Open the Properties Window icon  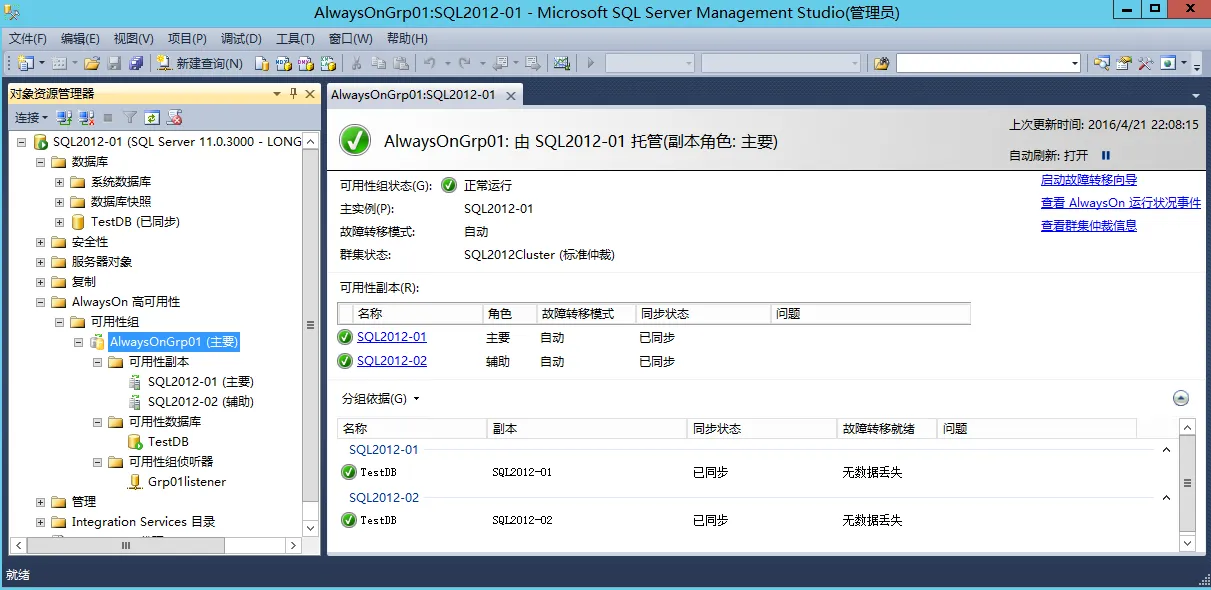1123,63
